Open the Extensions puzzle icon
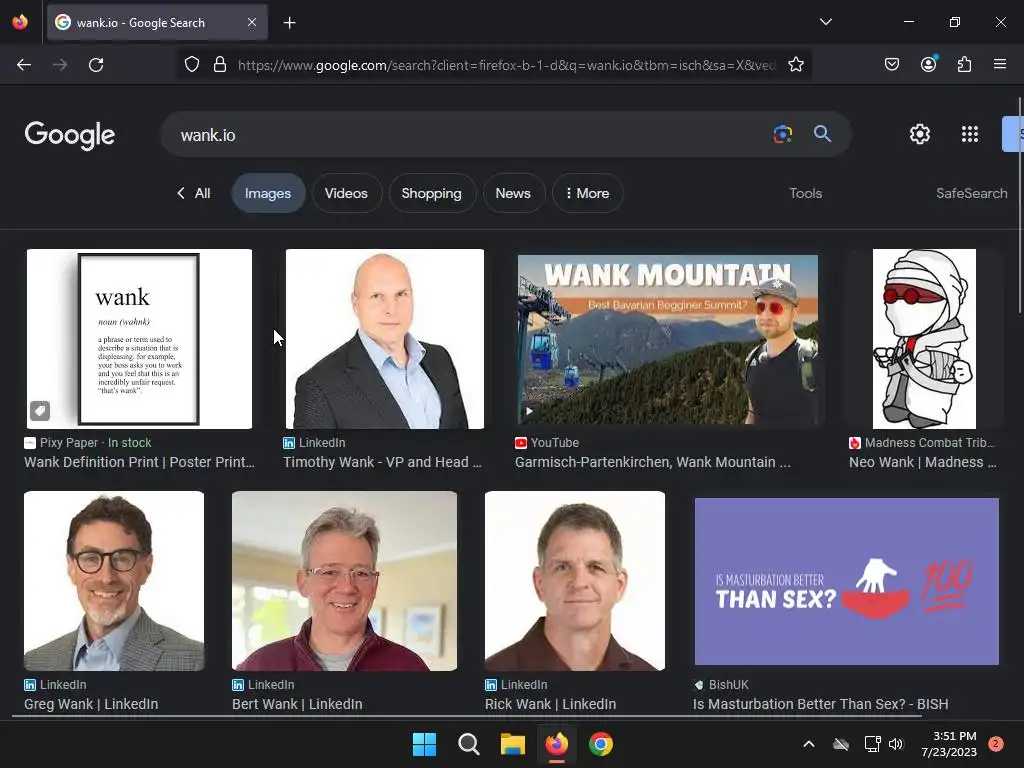Screen dimensions: 1024x768 [964, 64]
